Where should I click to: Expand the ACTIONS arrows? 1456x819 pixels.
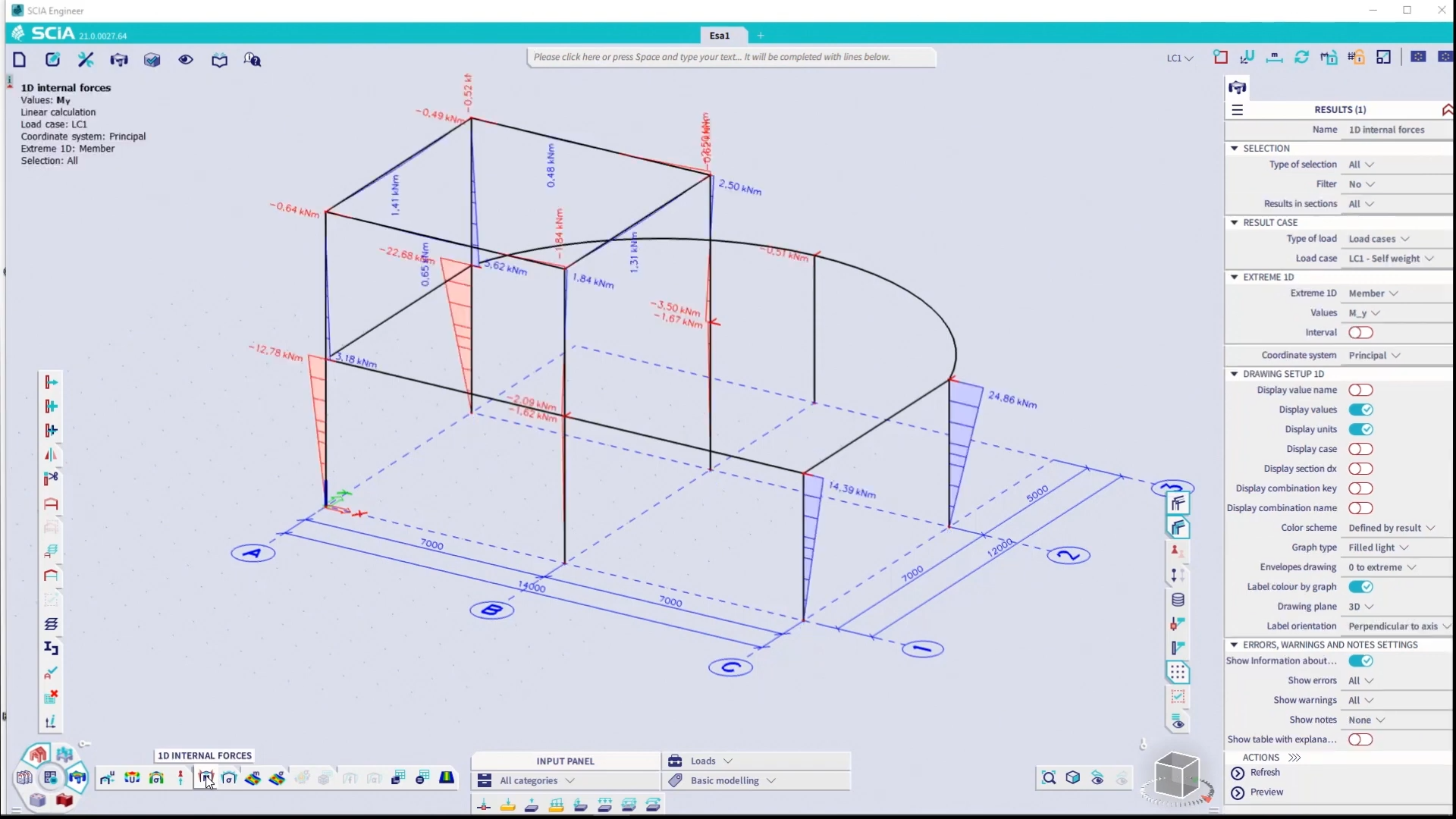pos(1294,758)
